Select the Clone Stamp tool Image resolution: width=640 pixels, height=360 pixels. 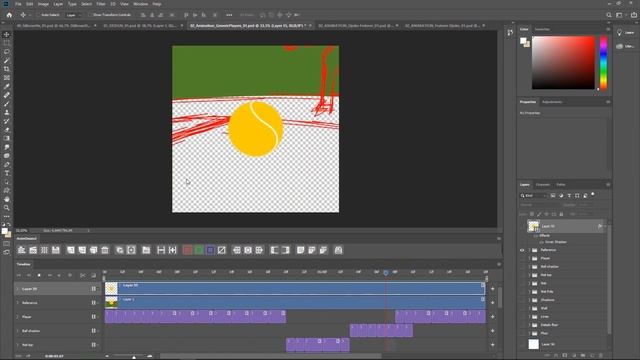pyautogui.click(x=7, y=112)
